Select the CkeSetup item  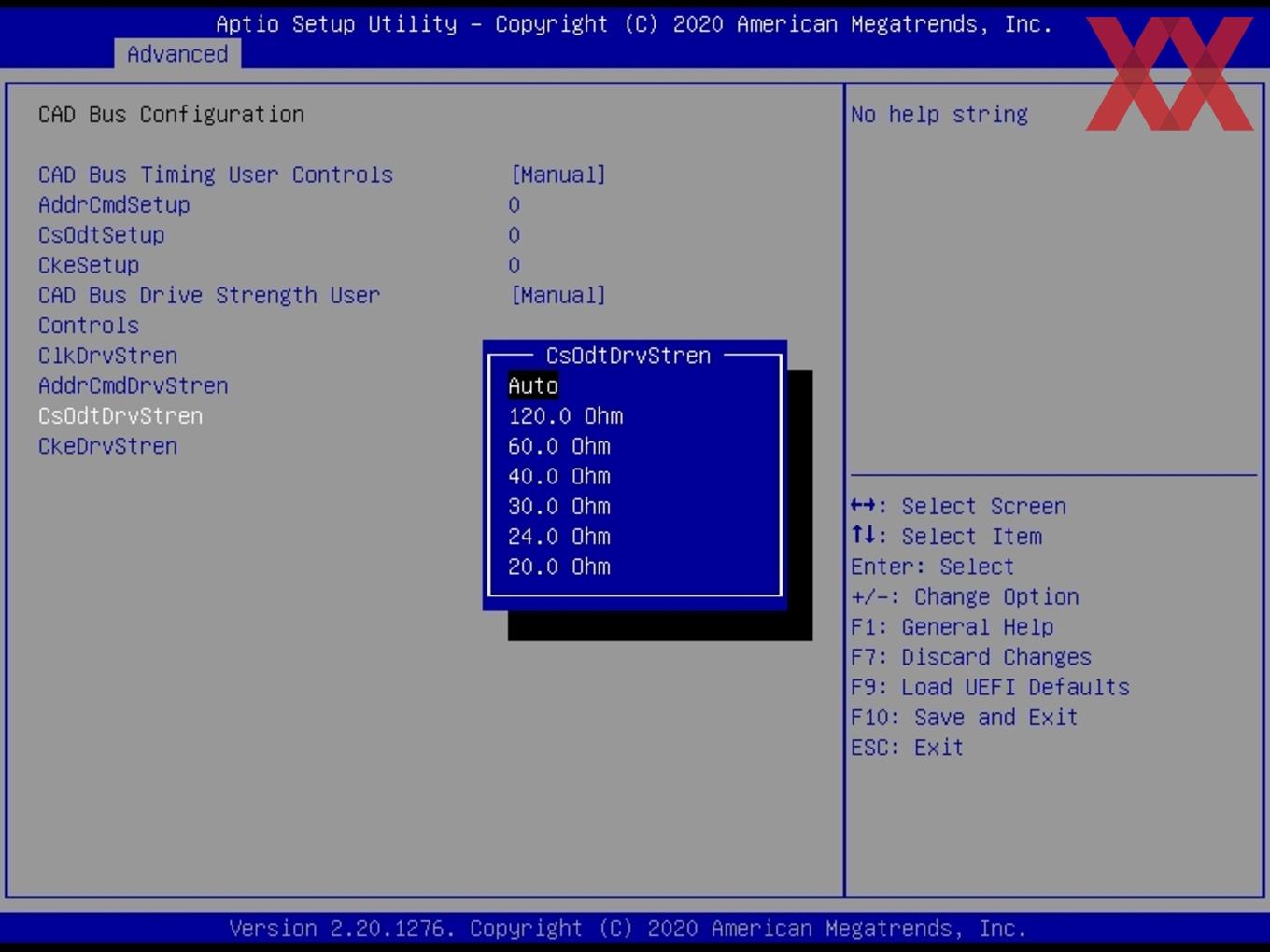[89, 265]
